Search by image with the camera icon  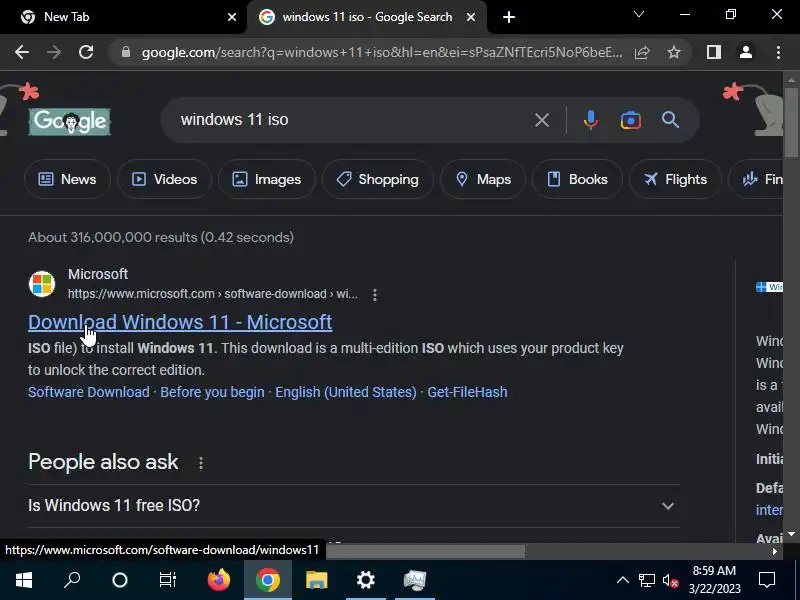pyautogui.click(x=631, y=120)
